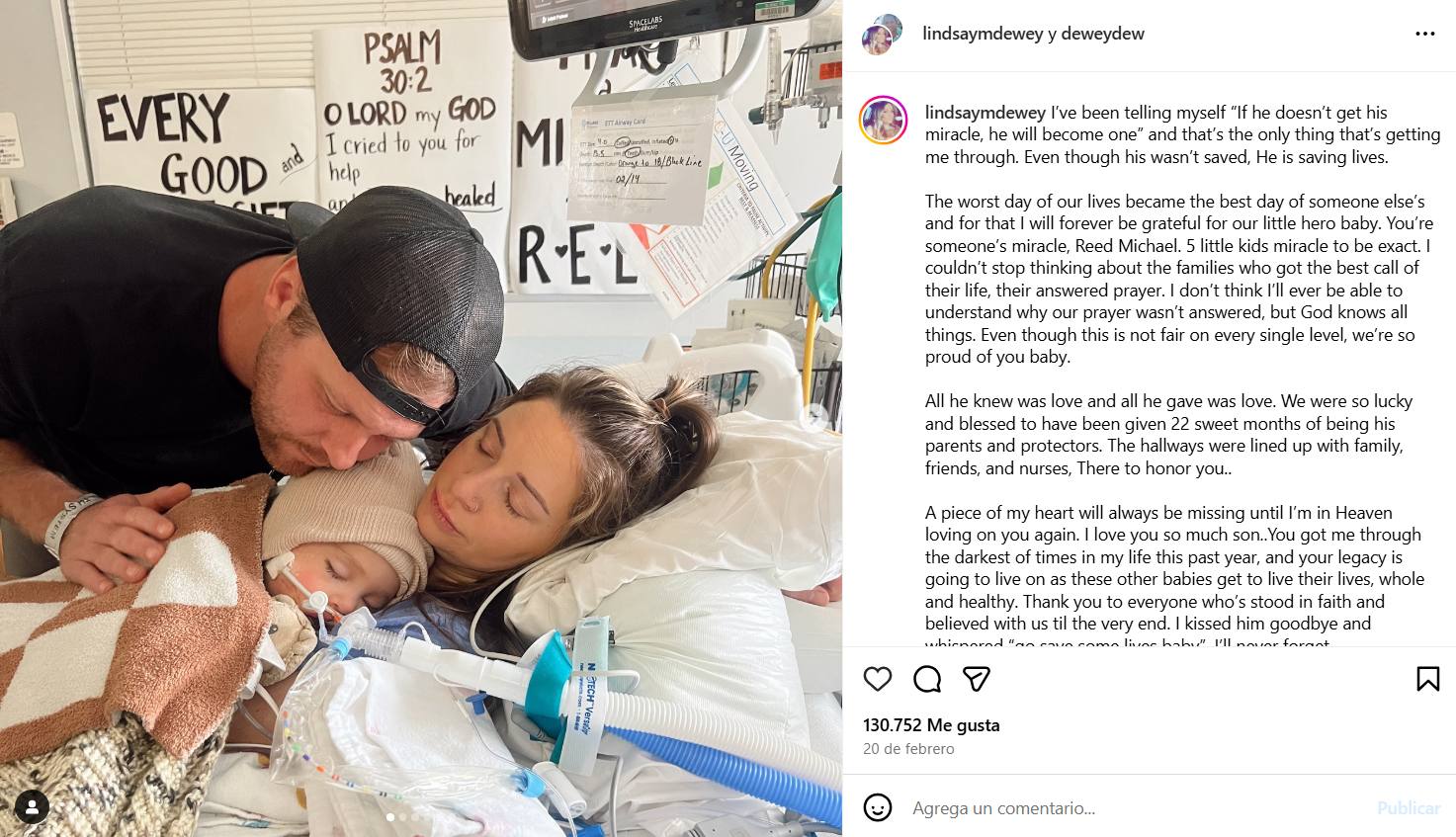
Task: Advance to next photo with carousel arrow
Action: 814,418
